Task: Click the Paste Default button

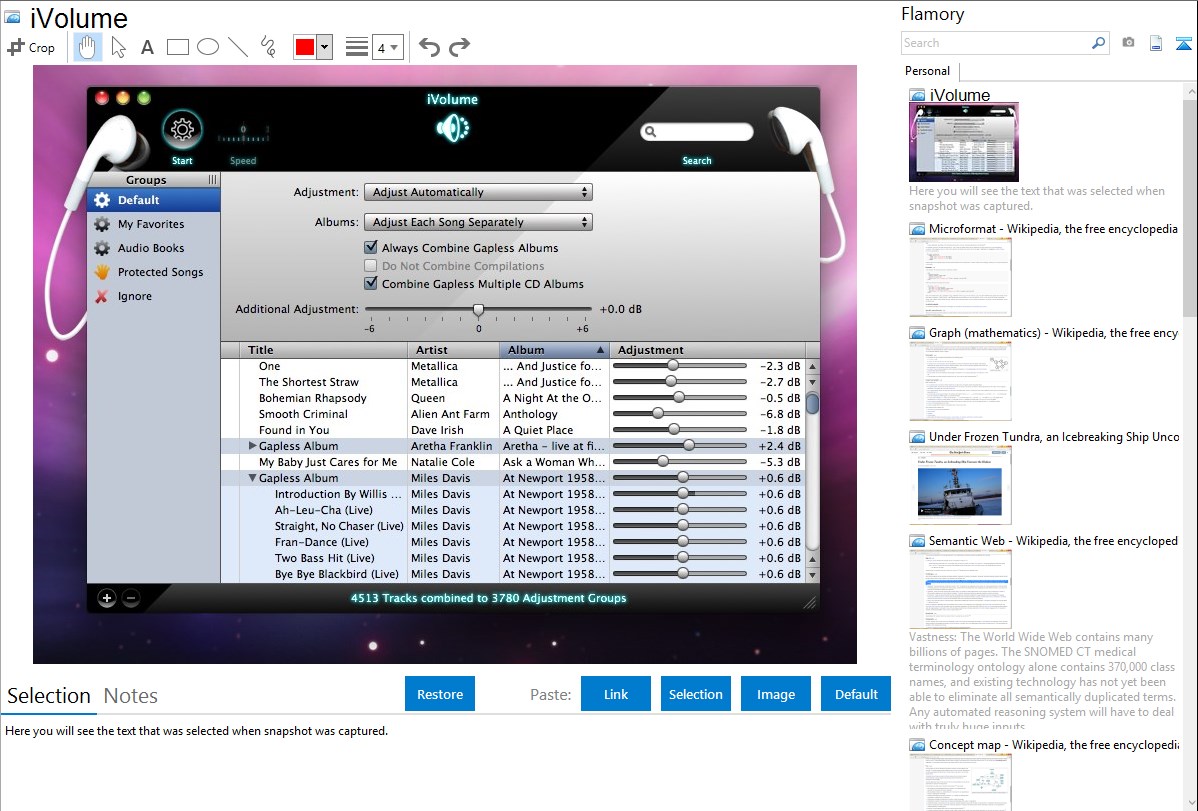Action: click(x=856, y=694)
